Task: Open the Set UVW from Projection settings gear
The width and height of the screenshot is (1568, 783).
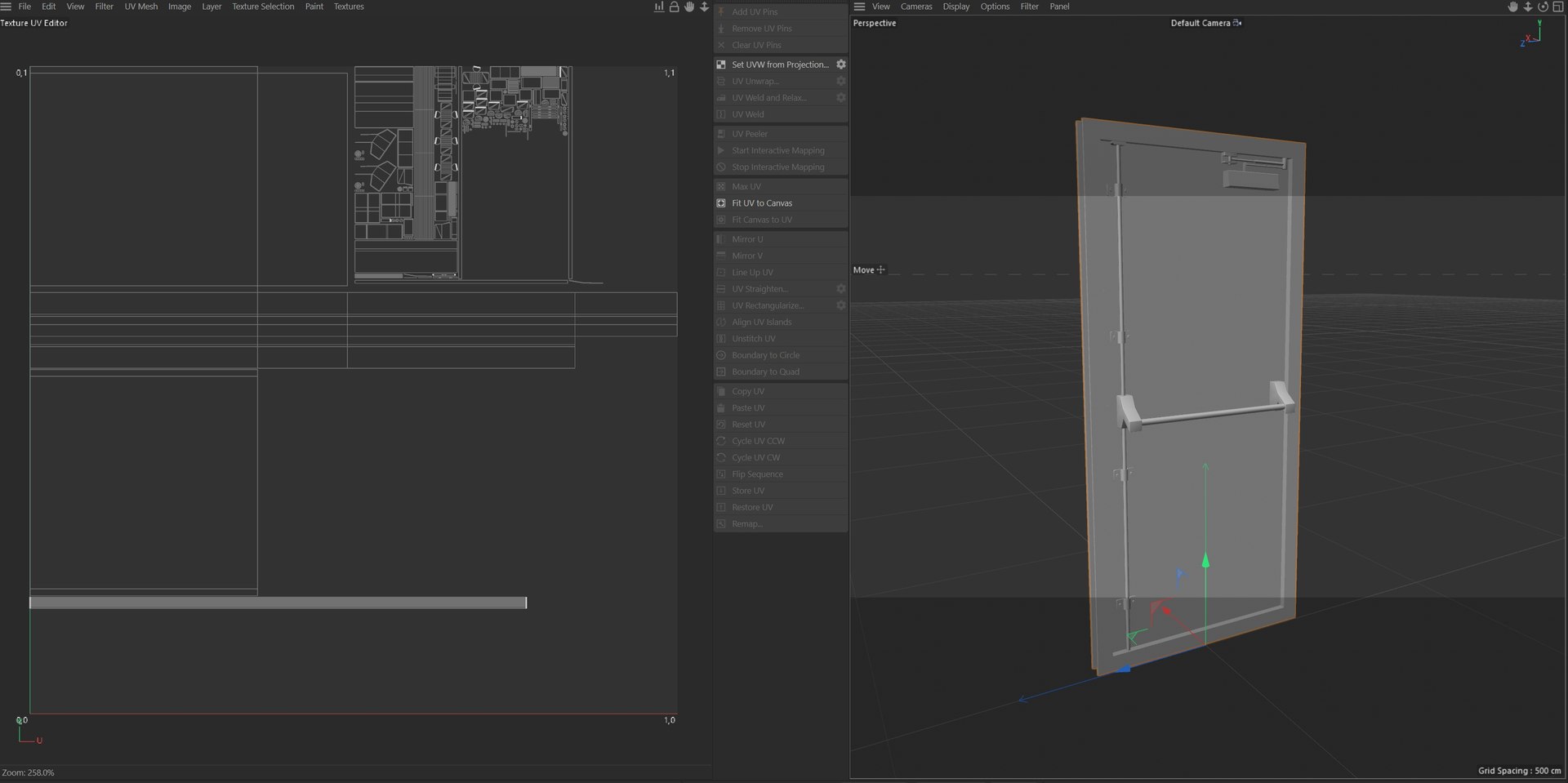Action: tap(840, 65)
